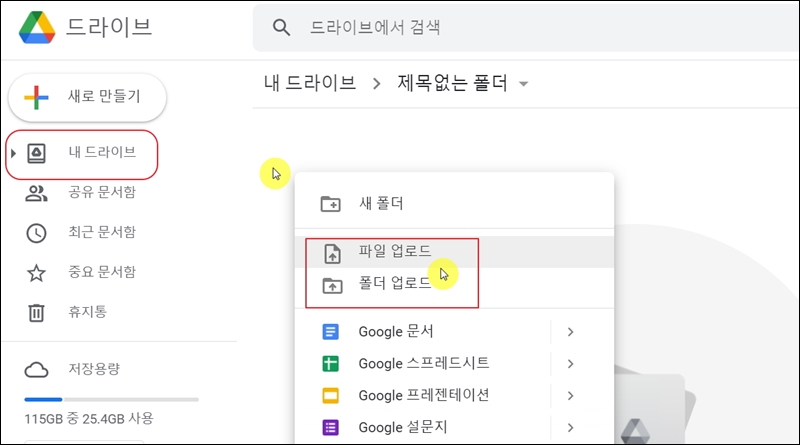Screen dimensions: 800x445
Task: Click the search magnifier icon
Action: pyautogui.click(x=281, y=27)
